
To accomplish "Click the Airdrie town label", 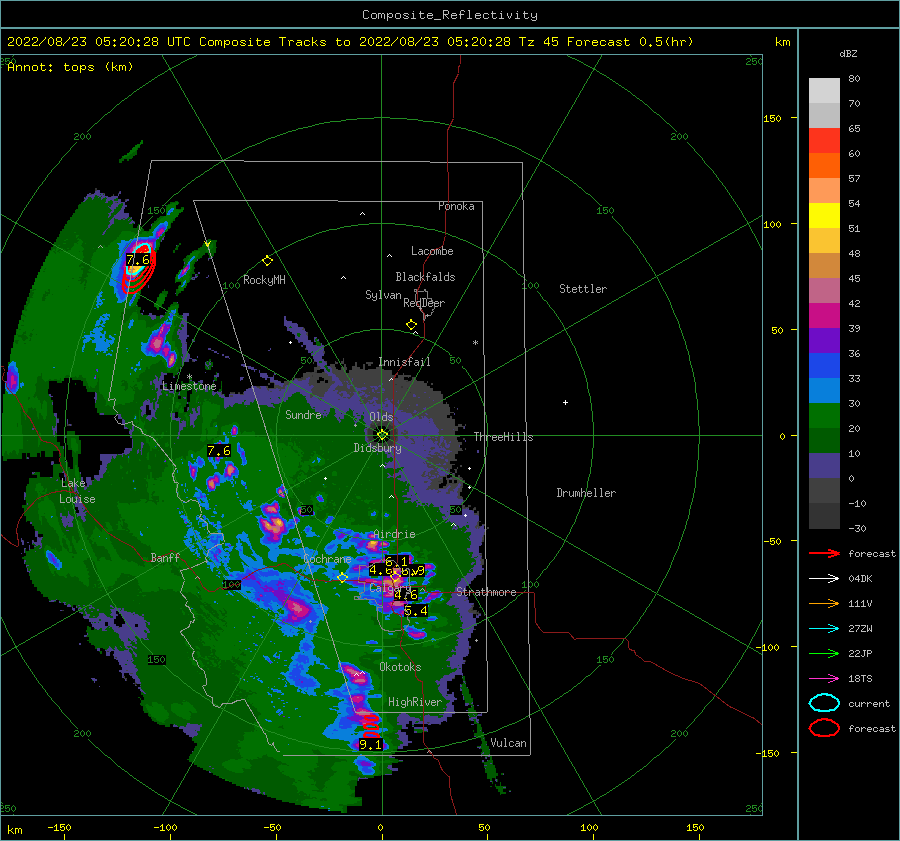I will [x=394, y=534].
